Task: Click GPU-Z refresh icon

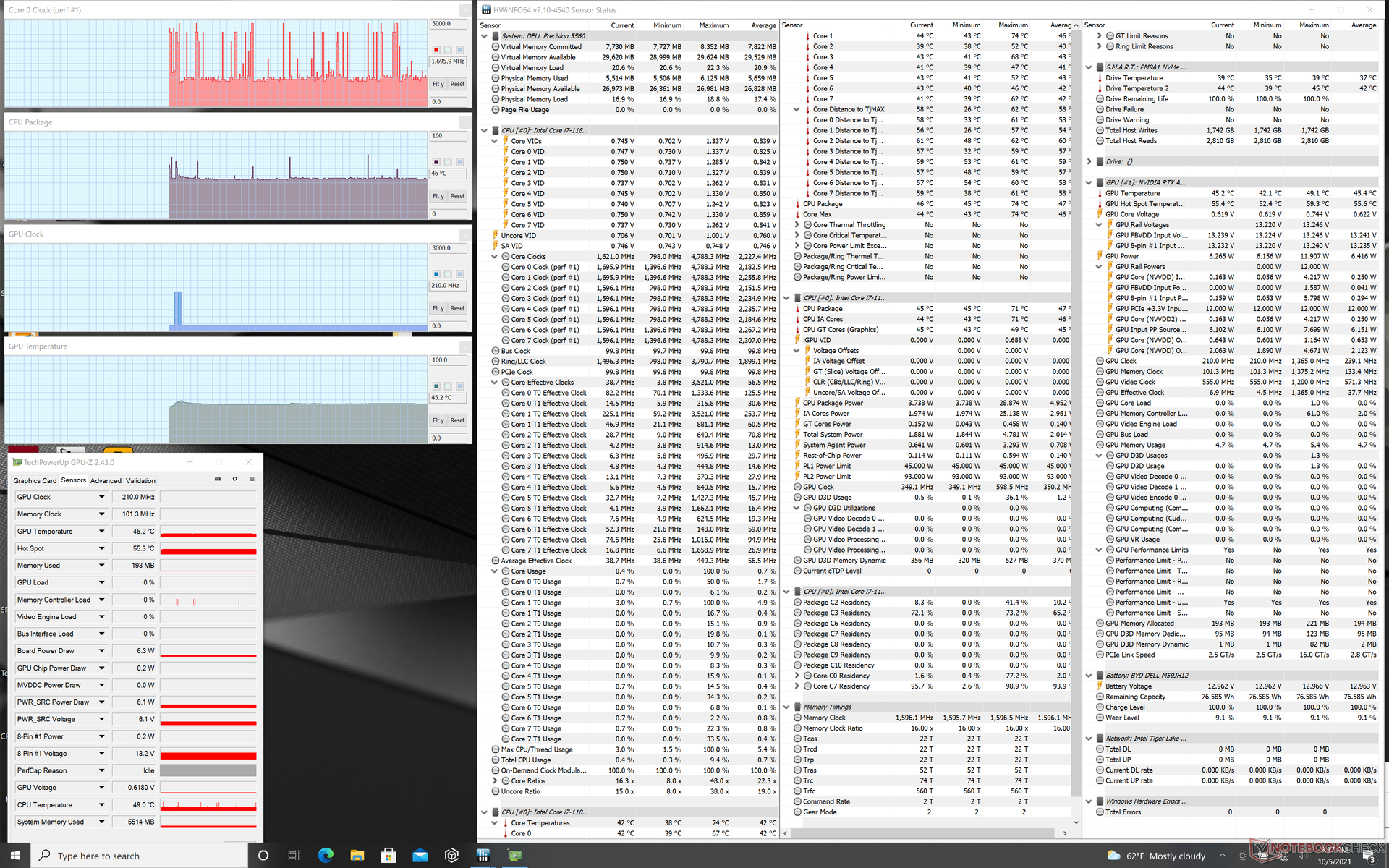Action: pyautogui.click(x=234, y=479)
